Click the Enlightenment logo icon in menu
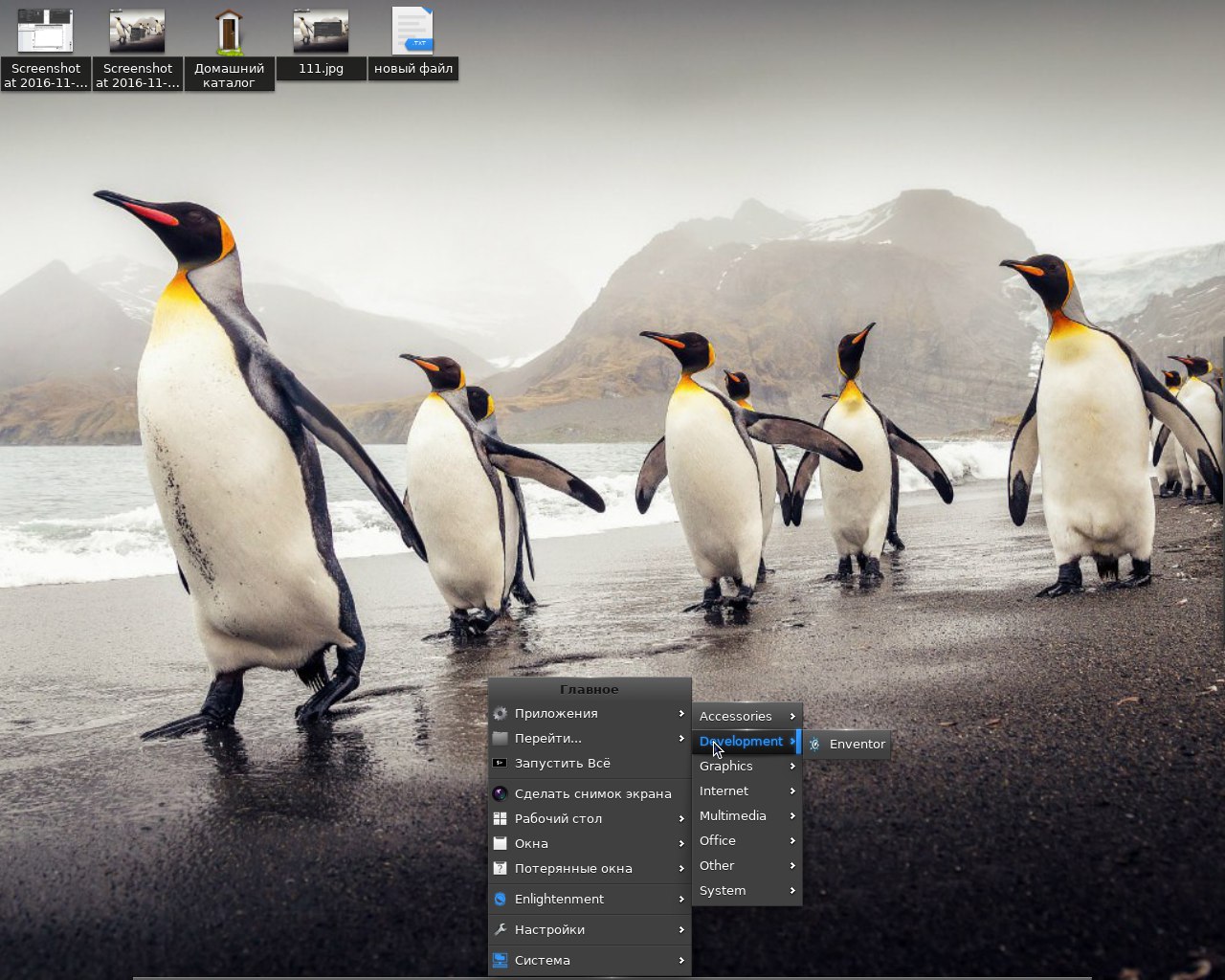1225x980 pixels. pos(500,899)
